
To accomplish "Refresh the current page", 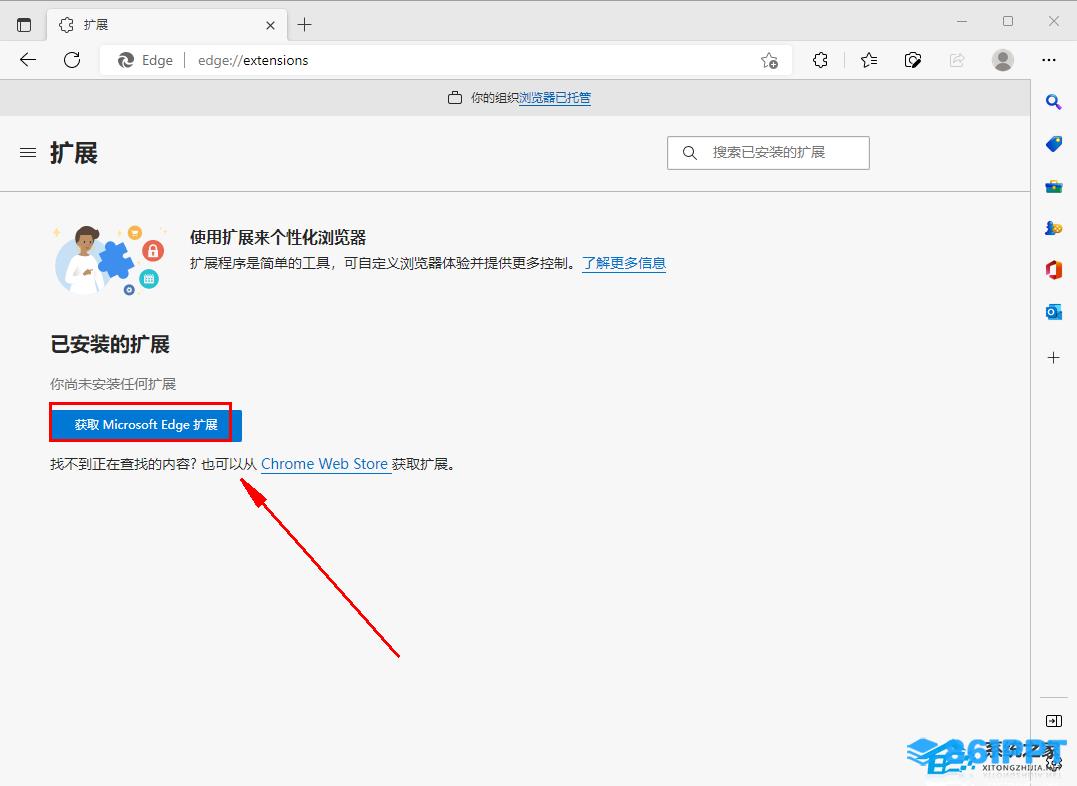I will (72, 60).
